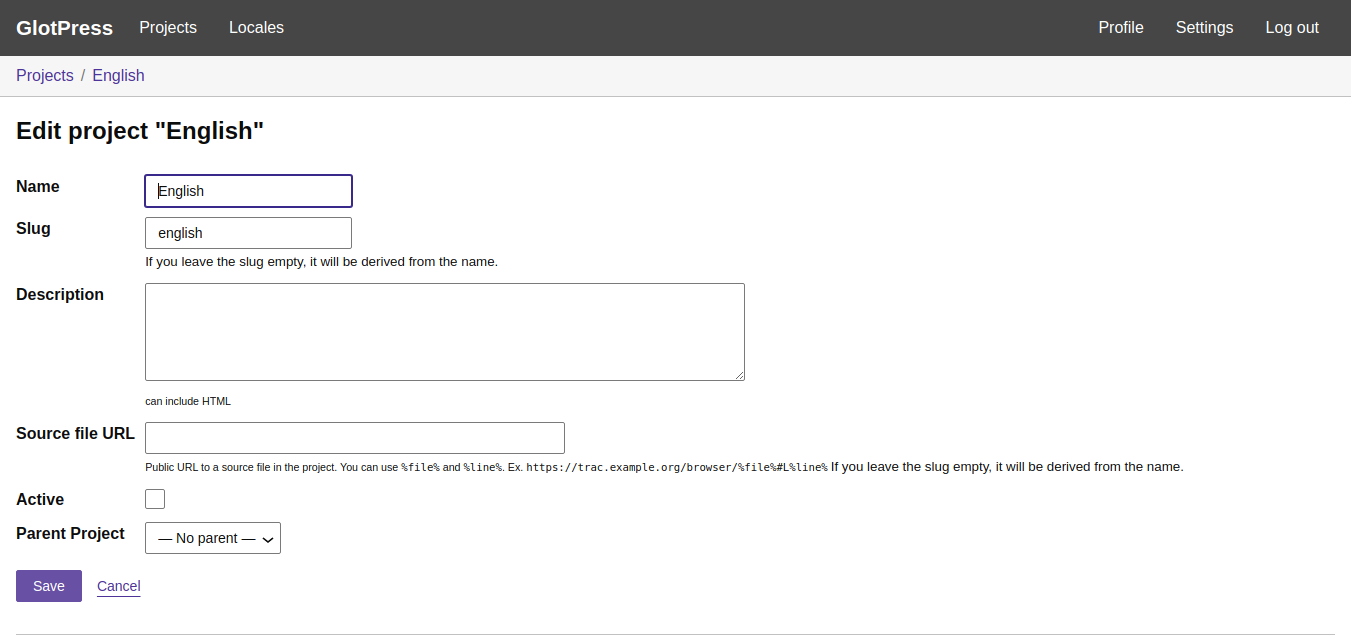1351x636 pixels.
Task: Save the project changes
Action: click(49, 586)
